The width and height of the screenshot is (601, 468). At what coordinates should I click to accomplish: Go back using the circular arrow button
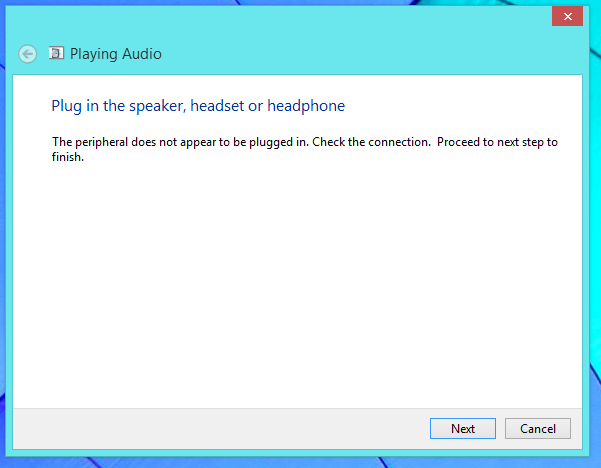point(28,54)
